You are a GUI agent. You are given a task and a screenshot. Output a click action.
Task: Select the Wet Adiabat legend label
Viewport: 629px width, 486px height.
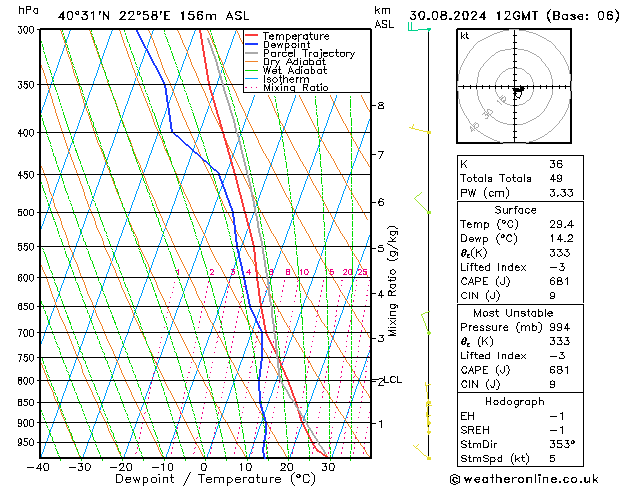(x=295, y=70)
